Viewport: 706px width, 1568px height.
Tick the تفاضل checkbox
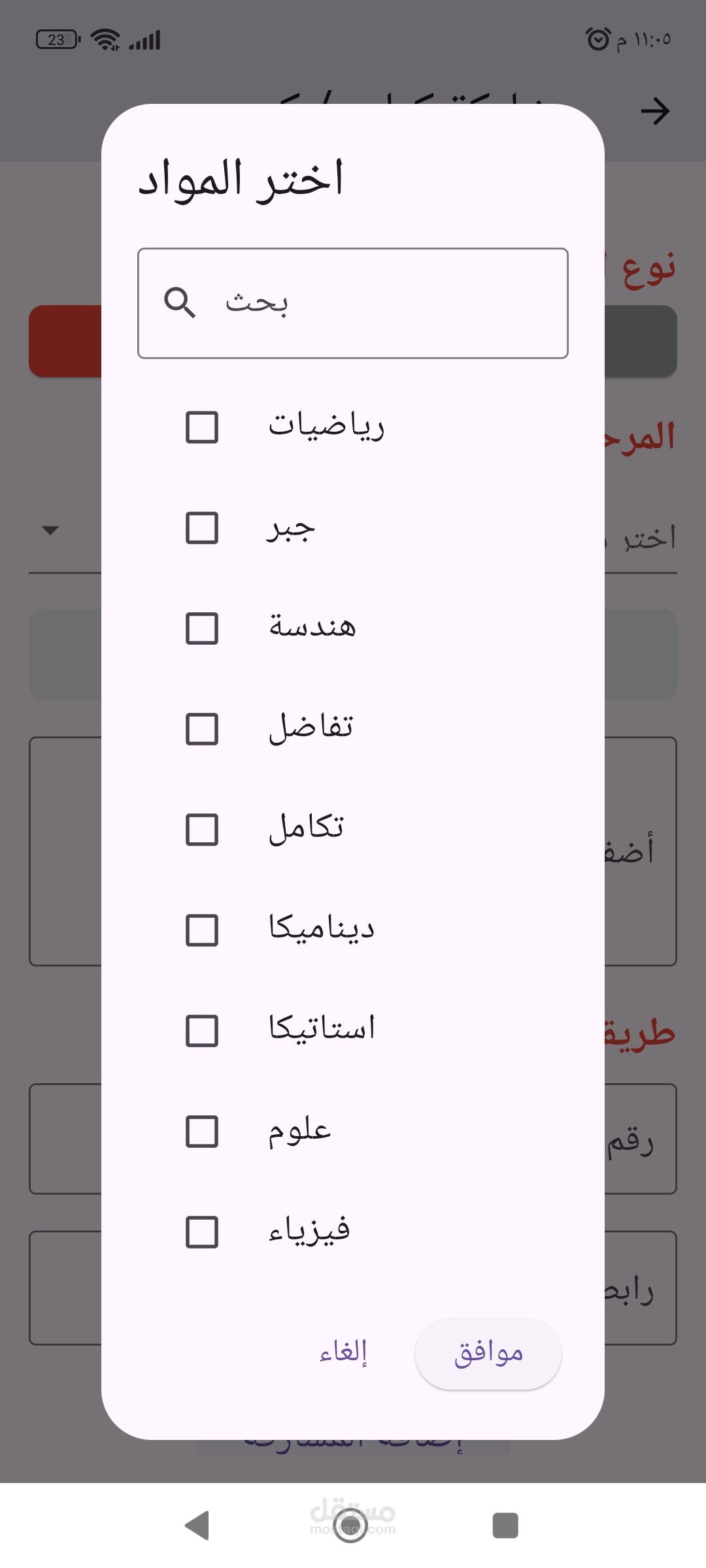[x=202, y=729]
